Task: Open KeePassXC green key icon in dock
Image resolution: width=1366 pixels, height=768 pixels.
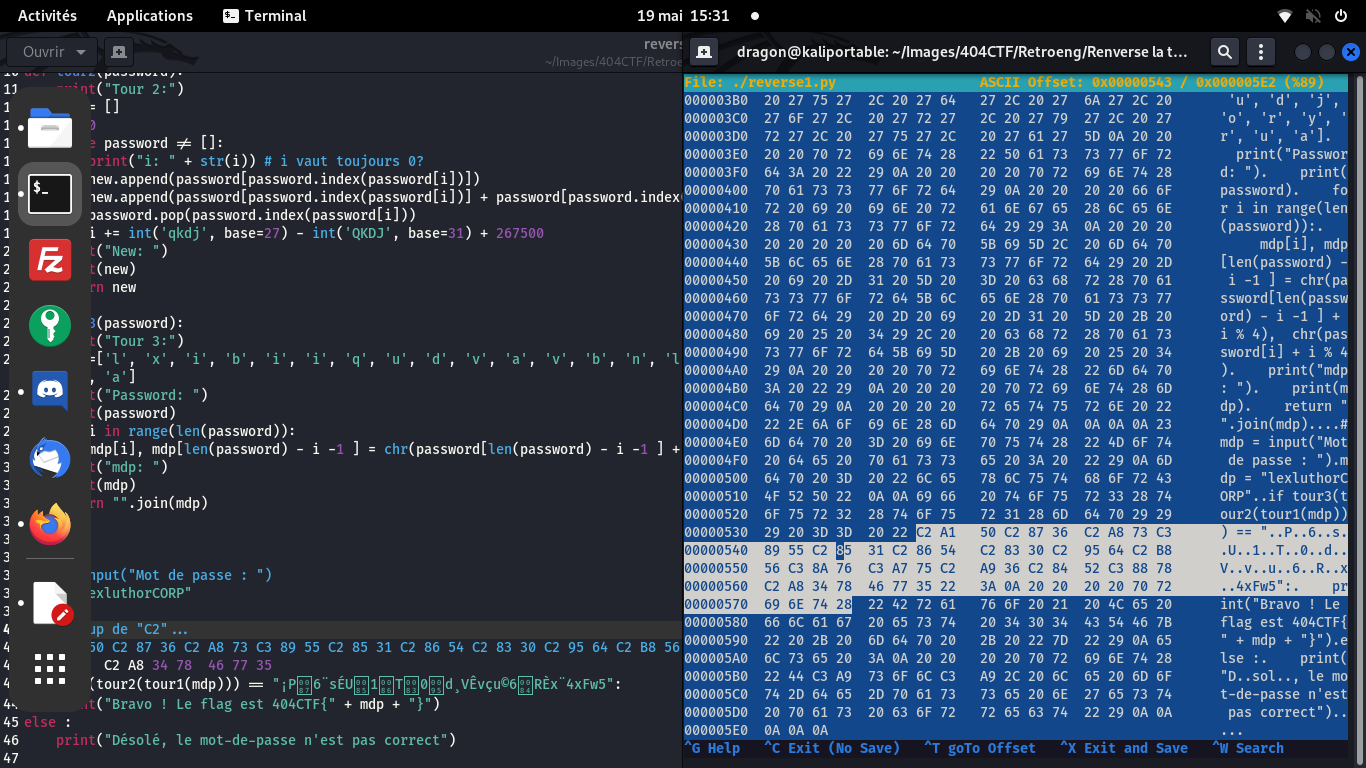Action: (x=50, y=326)
